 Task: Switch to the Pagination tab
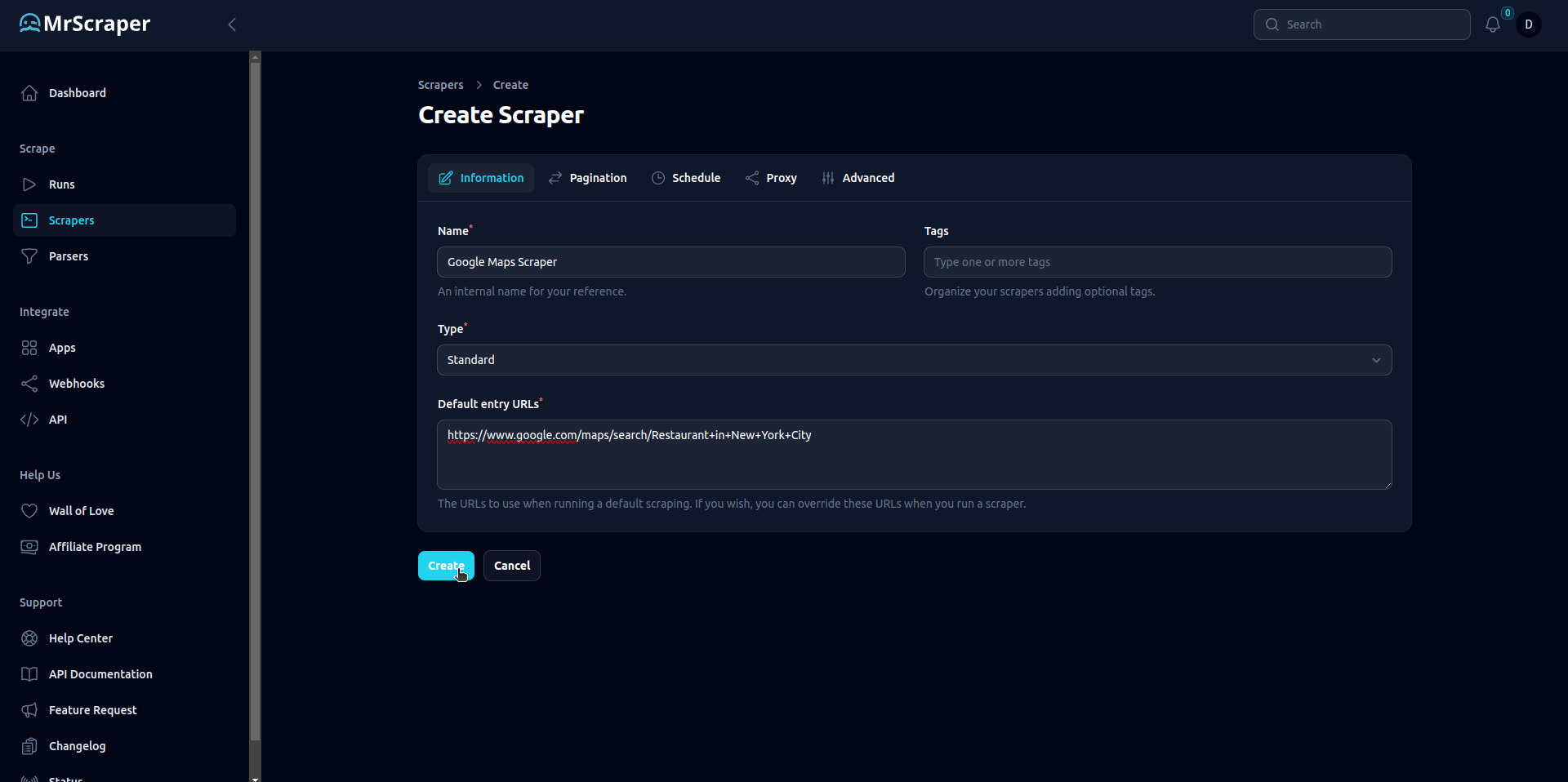click(588, 178)
